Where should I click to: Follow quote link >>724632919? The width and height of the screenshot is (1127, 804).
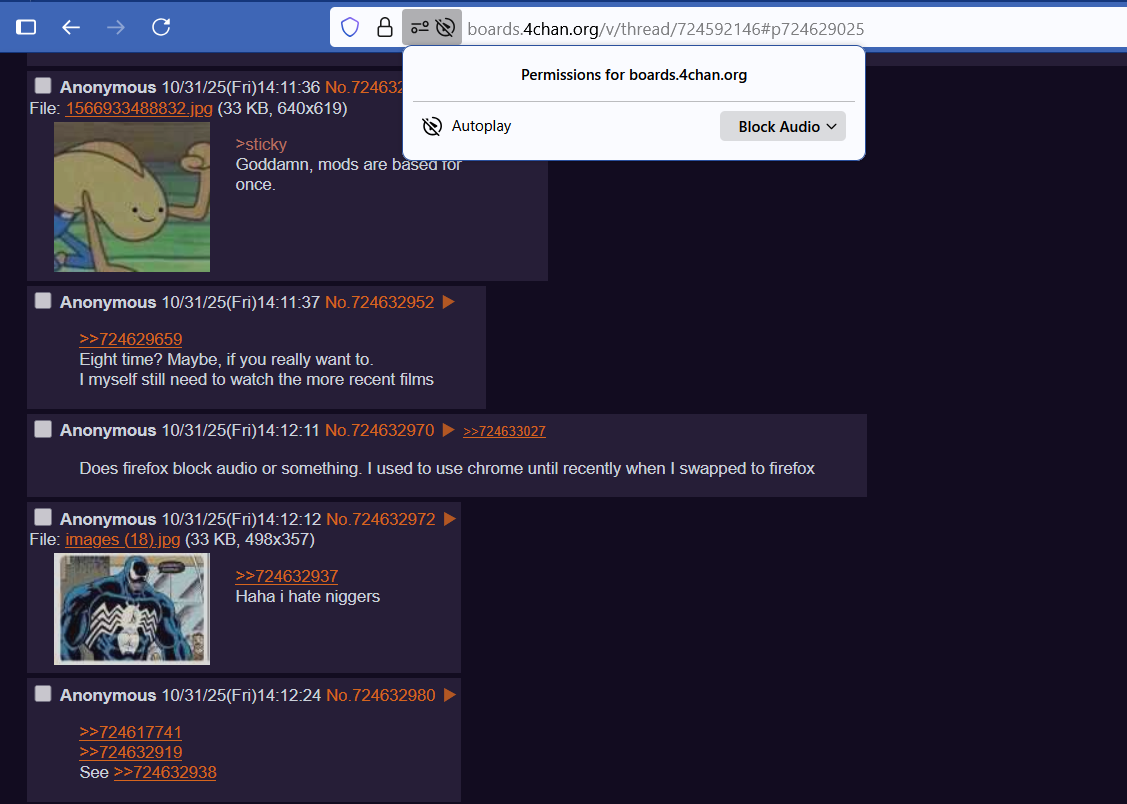[131, 752]
